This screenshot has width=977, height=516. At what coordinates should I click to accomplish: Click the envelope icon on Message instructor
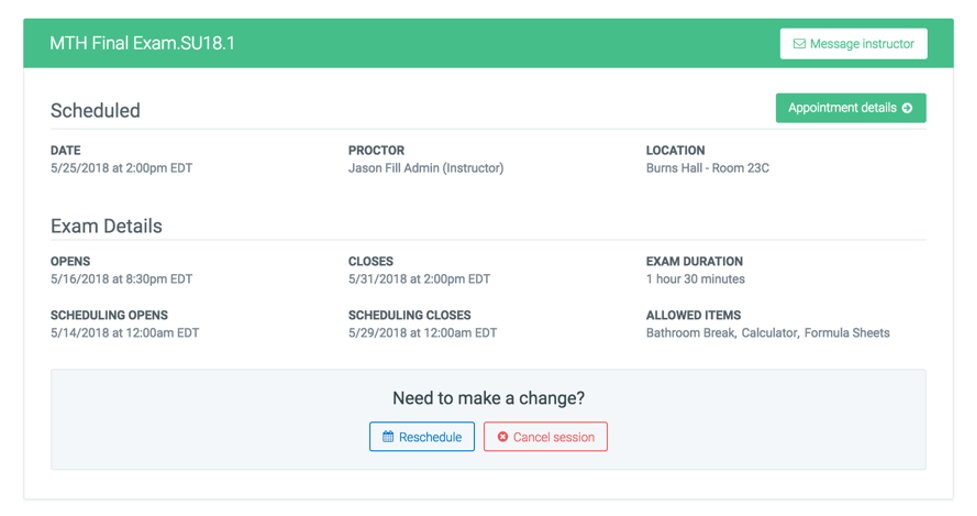click(x=799, y=44)
